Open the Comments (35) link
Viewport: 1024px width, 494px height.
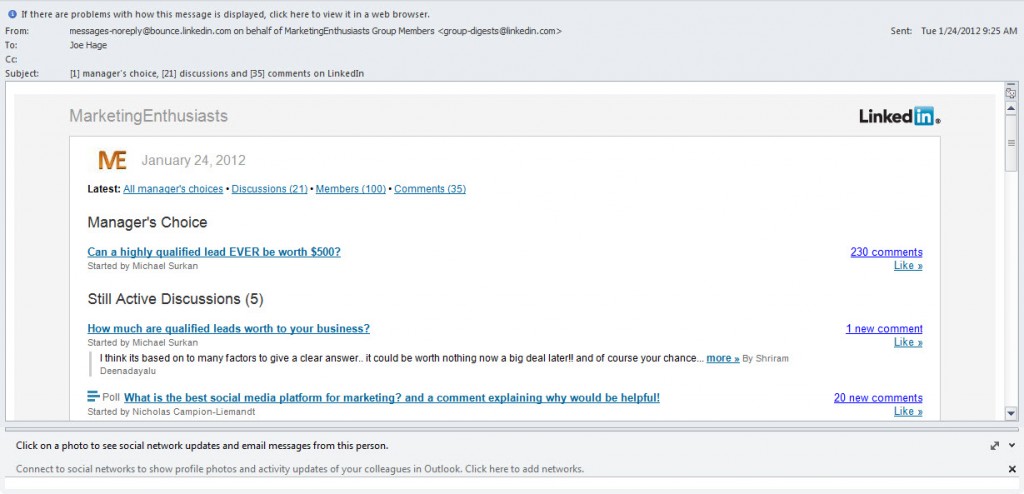pyautogui.click(x=430, y=189)
